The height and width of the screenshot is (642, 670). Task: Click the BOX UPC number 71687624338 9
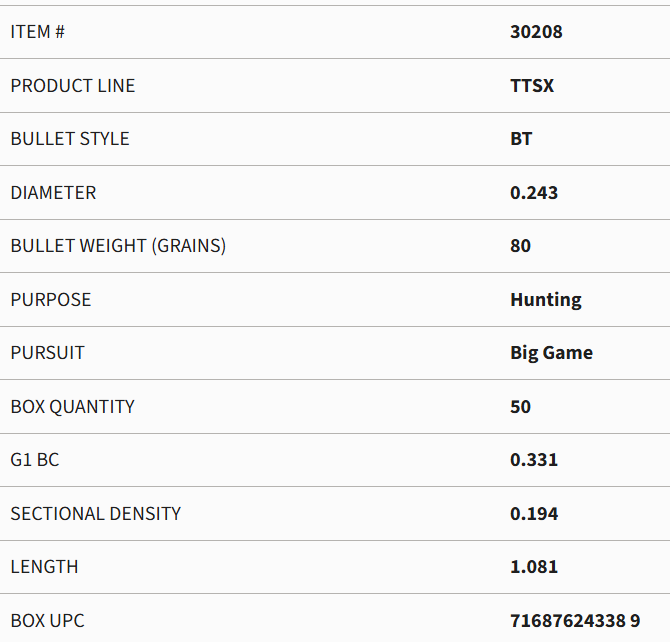[x=575, y=621]
